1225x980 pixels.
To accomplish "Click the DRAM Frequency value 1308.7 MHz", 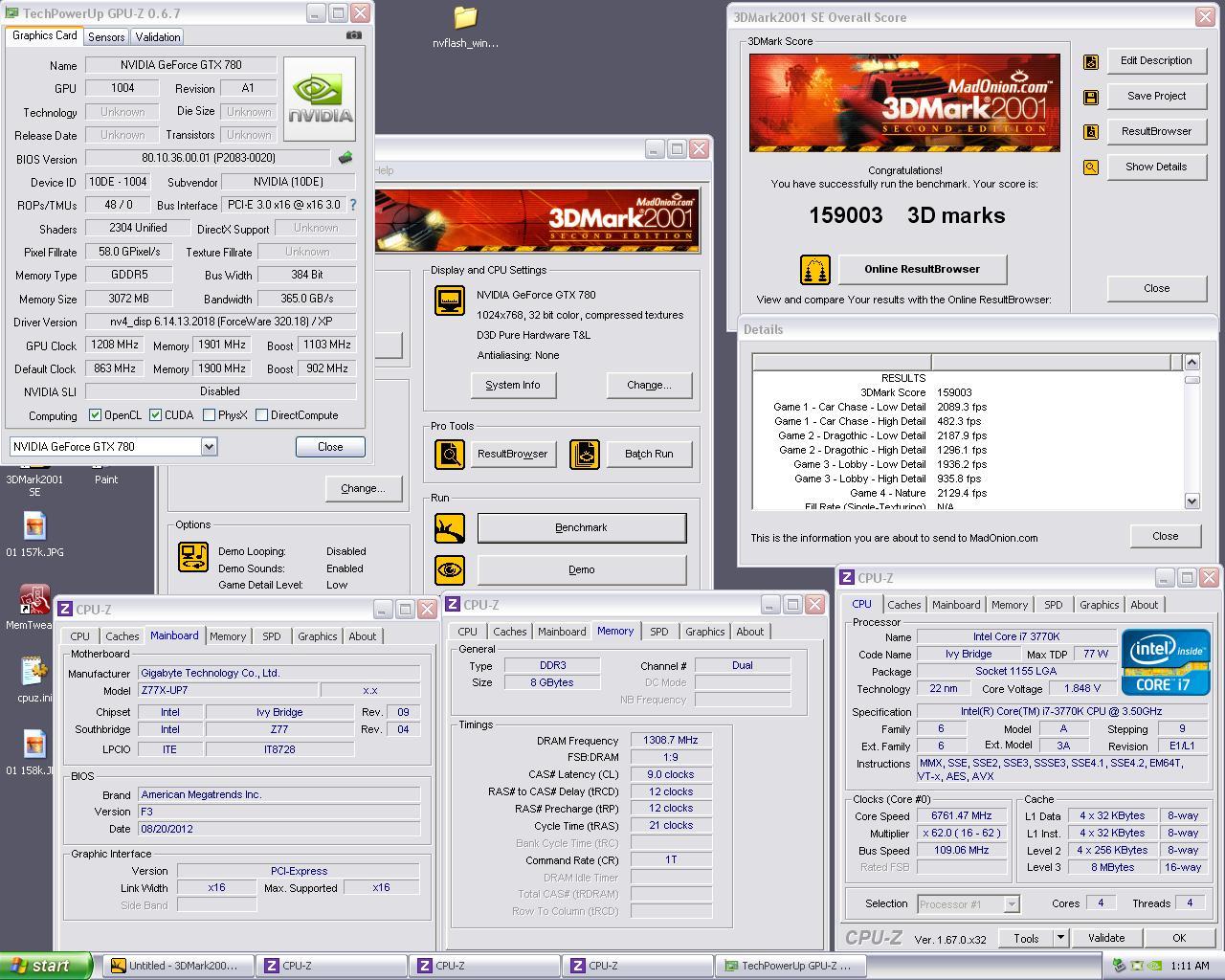I will pos(671,741).
